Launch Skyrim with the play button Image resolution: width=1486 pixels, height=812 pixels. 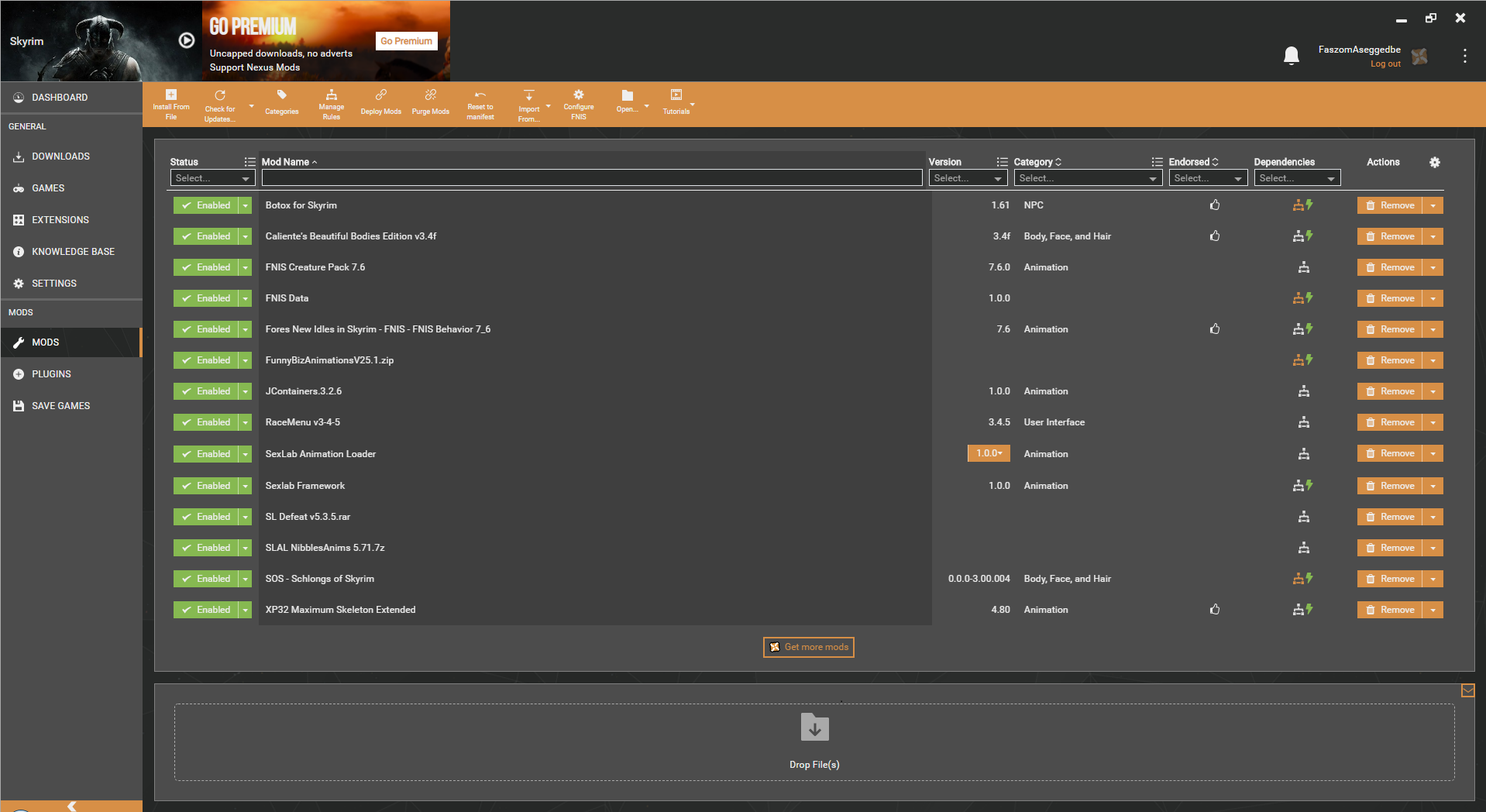point(187,40)
